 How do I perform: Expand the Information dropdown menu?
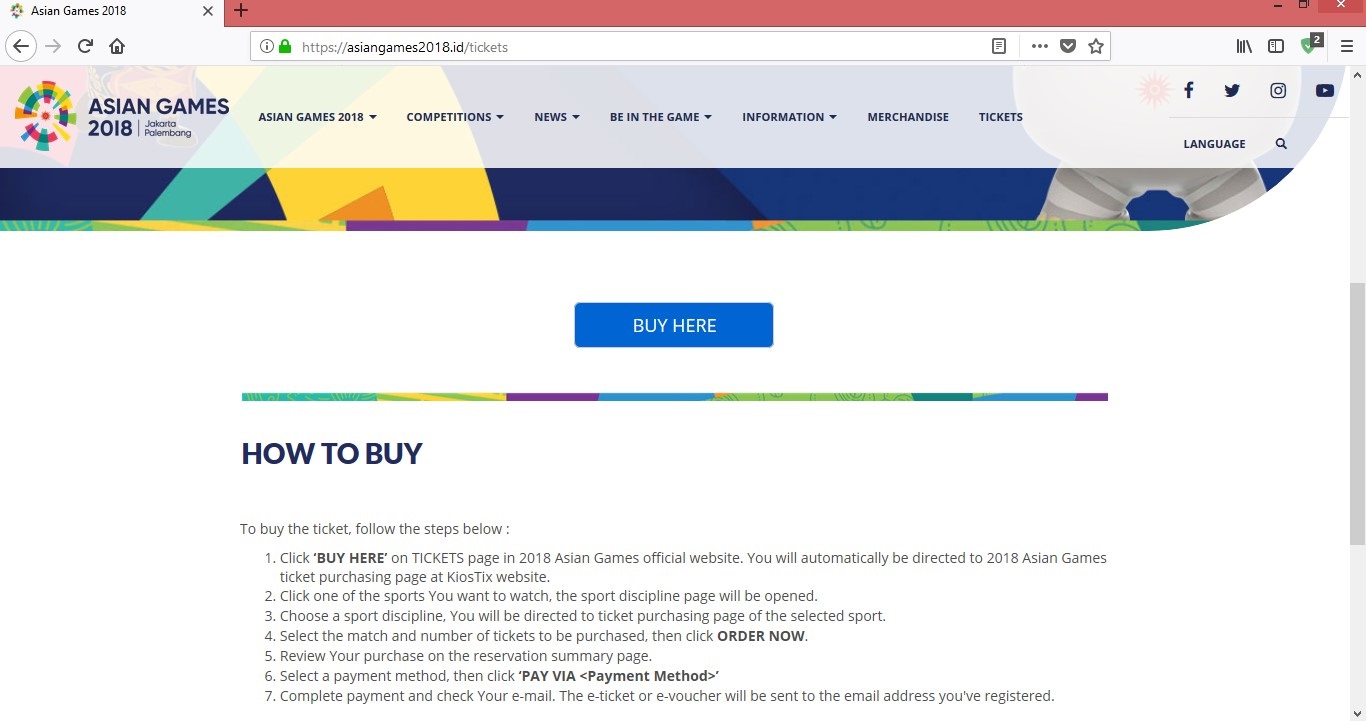pyautogui.click(x=789, y=117)
